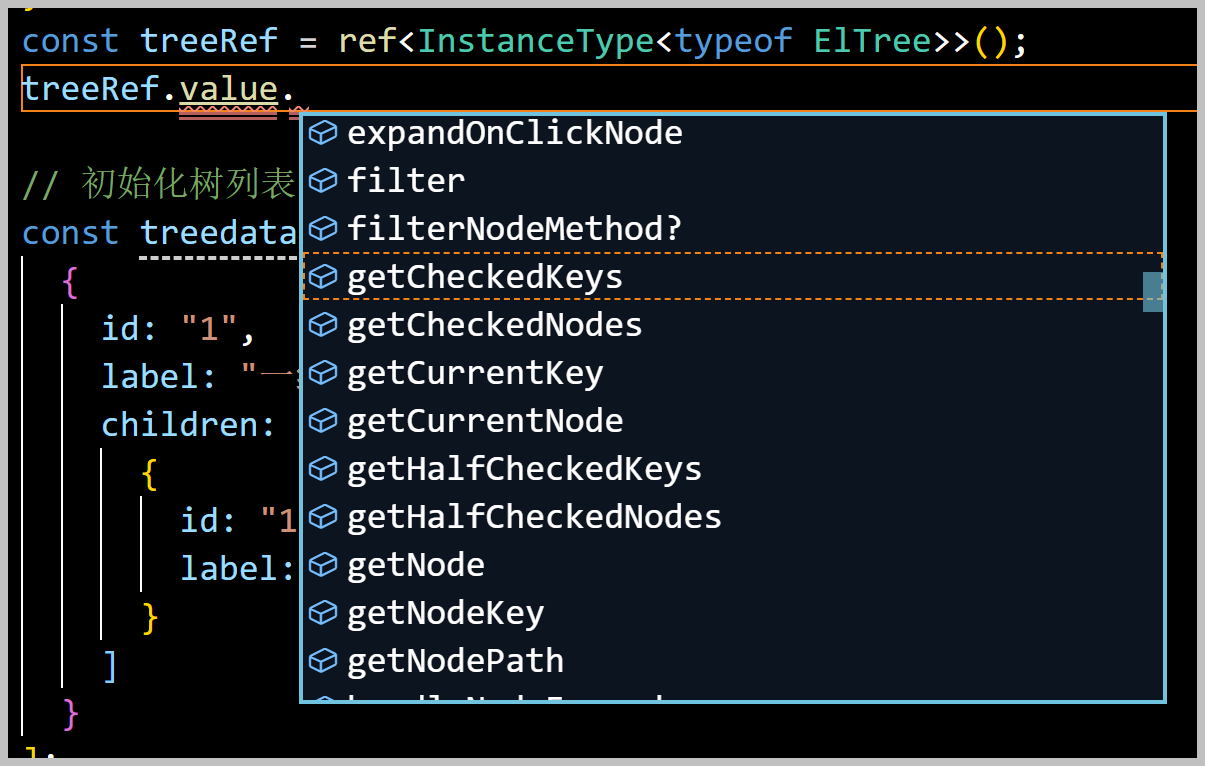Choose getHalfCheckedNodes suggestion
This screenshot has height=766, width=1205.
point(733,516)
